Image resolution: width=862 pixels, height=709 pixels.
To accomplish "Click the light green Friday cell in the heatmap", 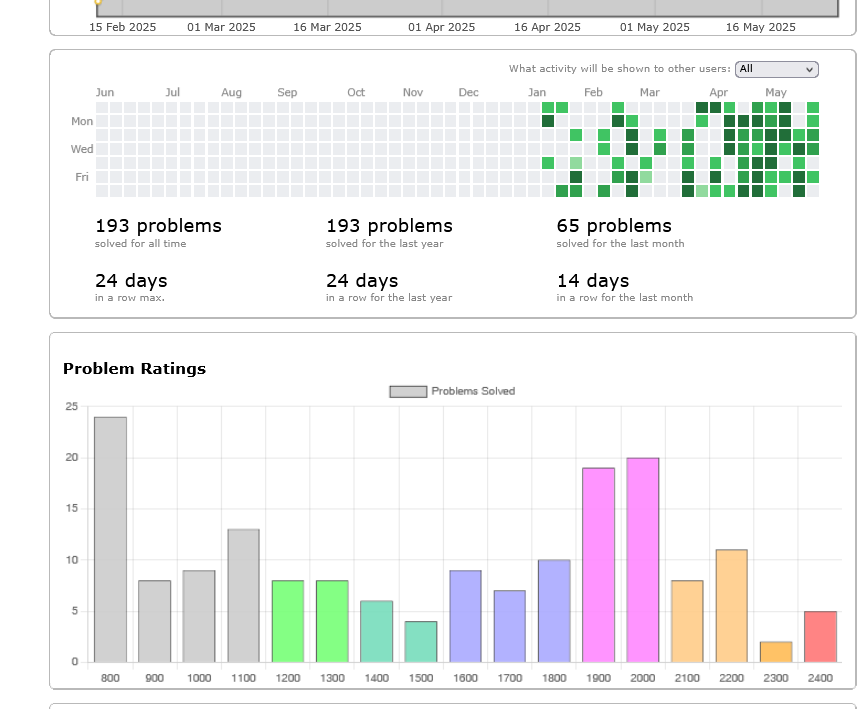I will pos(645,177).
